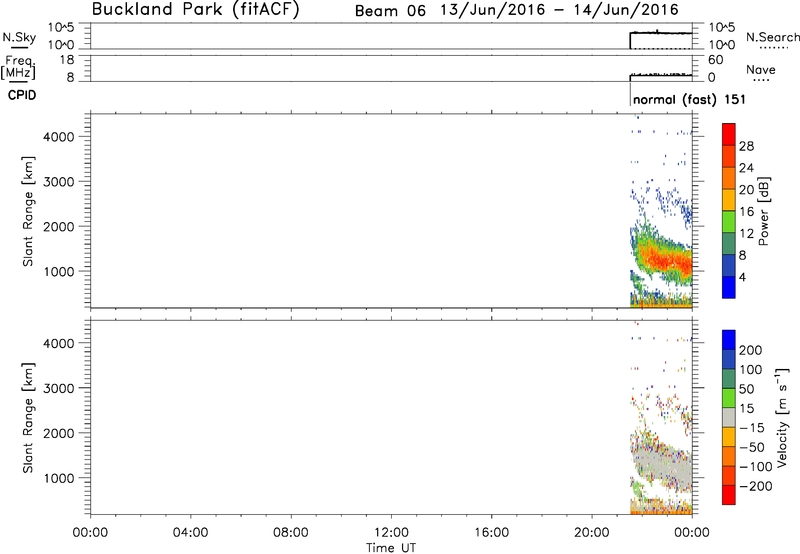Viewport: 800px width, 554px height.
Task: Click the blue top Velocity colorbar swatch
Action: point(729,340)
